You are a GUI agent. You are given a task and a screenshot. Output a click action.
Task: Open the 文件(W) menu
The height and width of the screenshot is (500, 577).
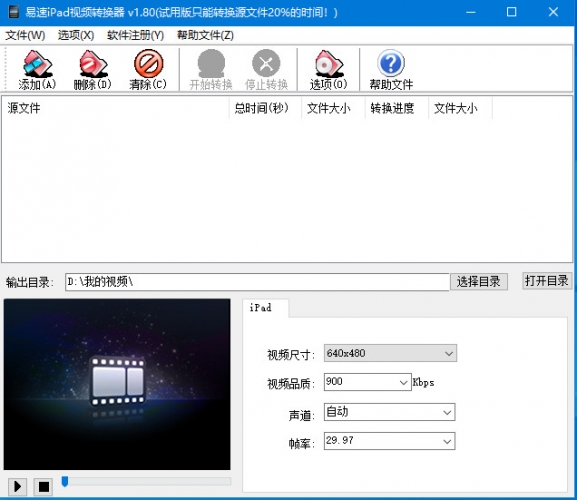(25, 35)
